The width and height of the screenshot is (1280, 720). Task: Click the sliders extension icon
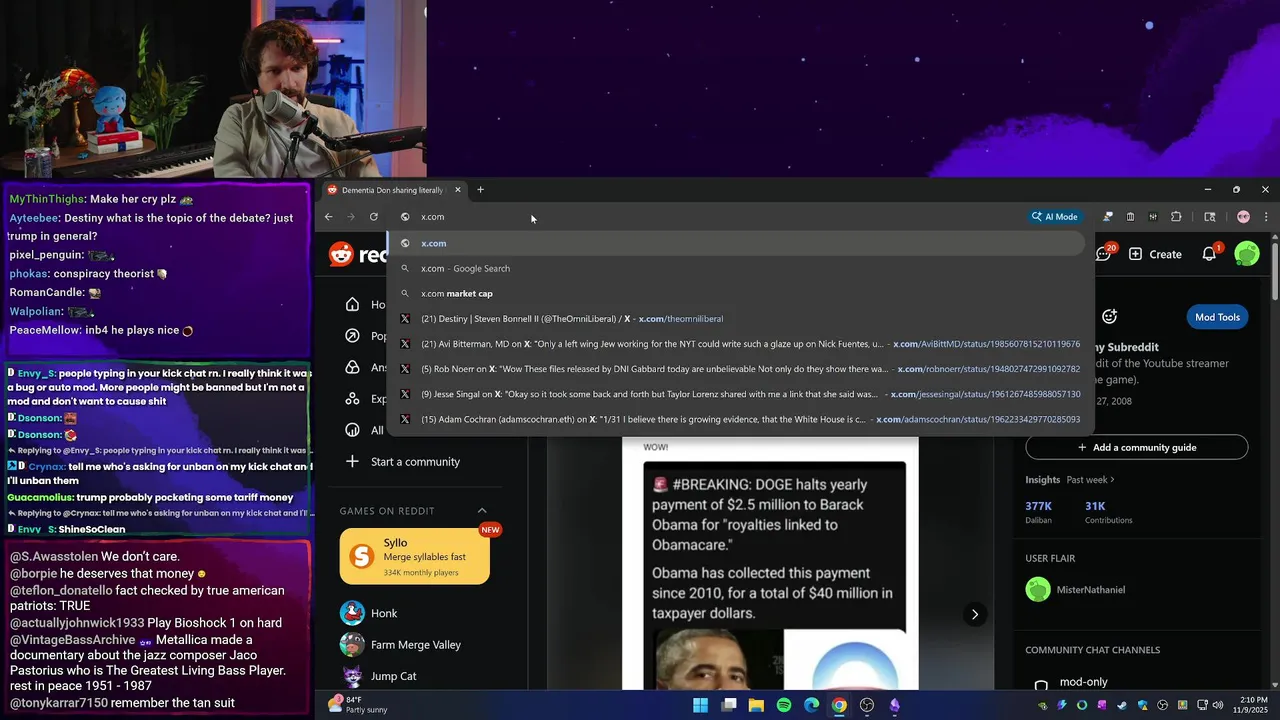(1153, 217)
